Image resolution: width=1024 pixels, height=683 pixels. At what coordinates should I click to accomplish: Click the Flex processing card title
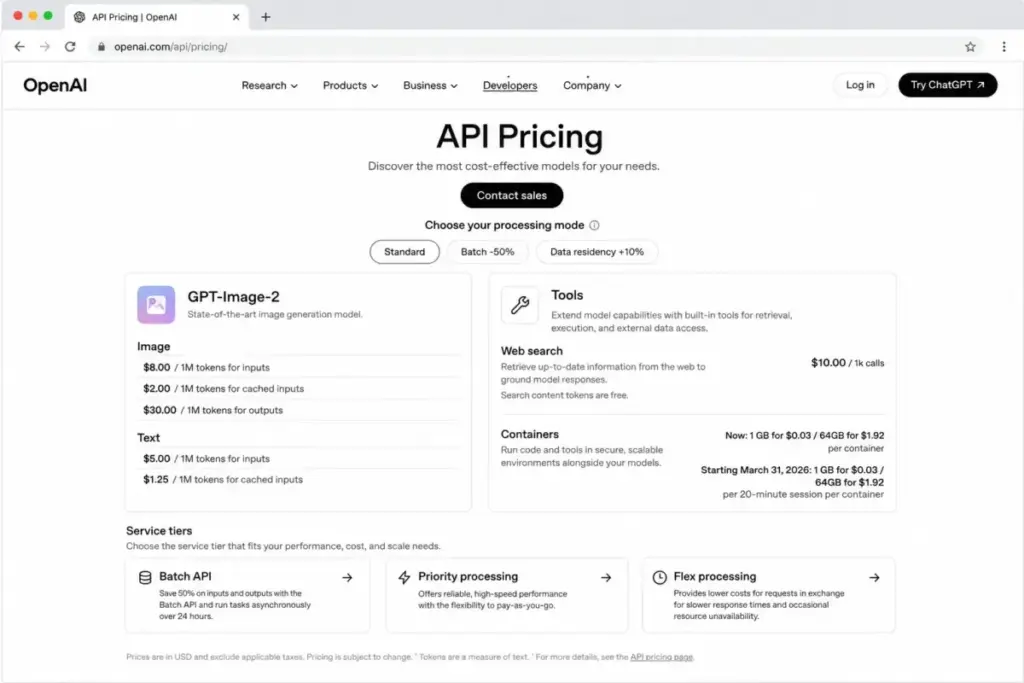(x=714, y=577)
